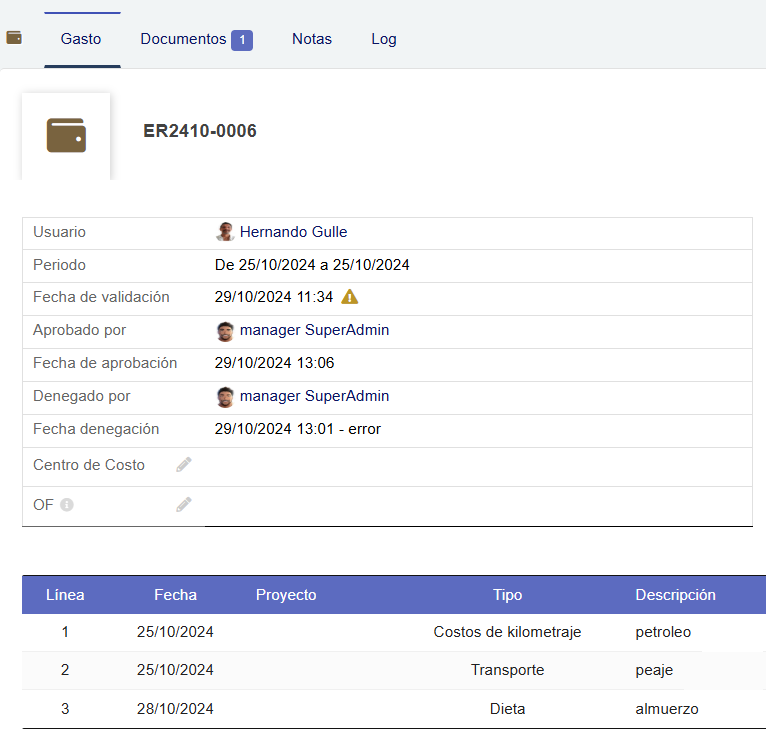This screenshot has height=753, width=766.
Task: Click the OF info help icon
Action: [67, 505]
